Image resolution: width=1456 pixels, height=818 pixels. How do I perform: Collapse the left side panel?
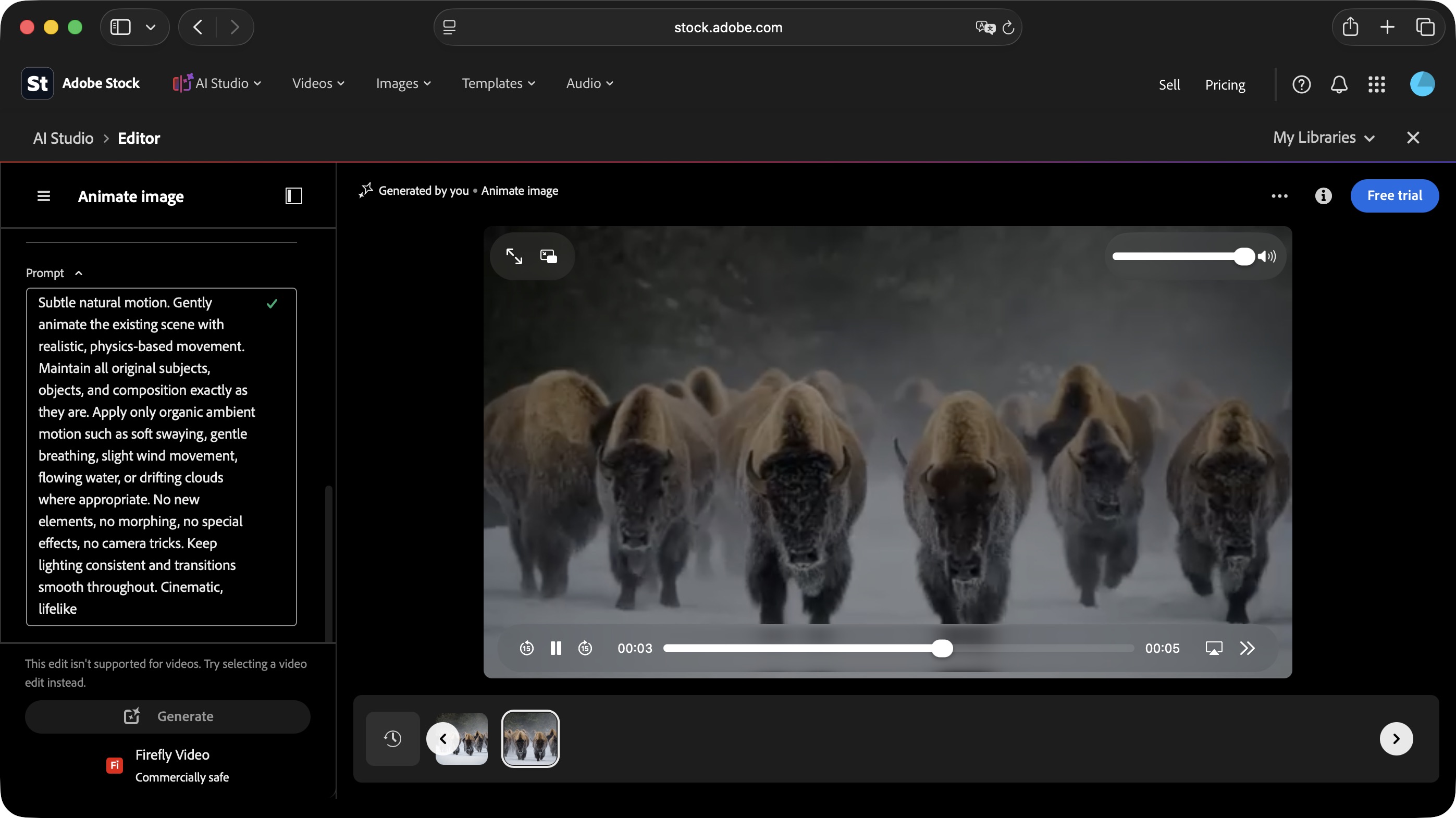pos(293,196)
